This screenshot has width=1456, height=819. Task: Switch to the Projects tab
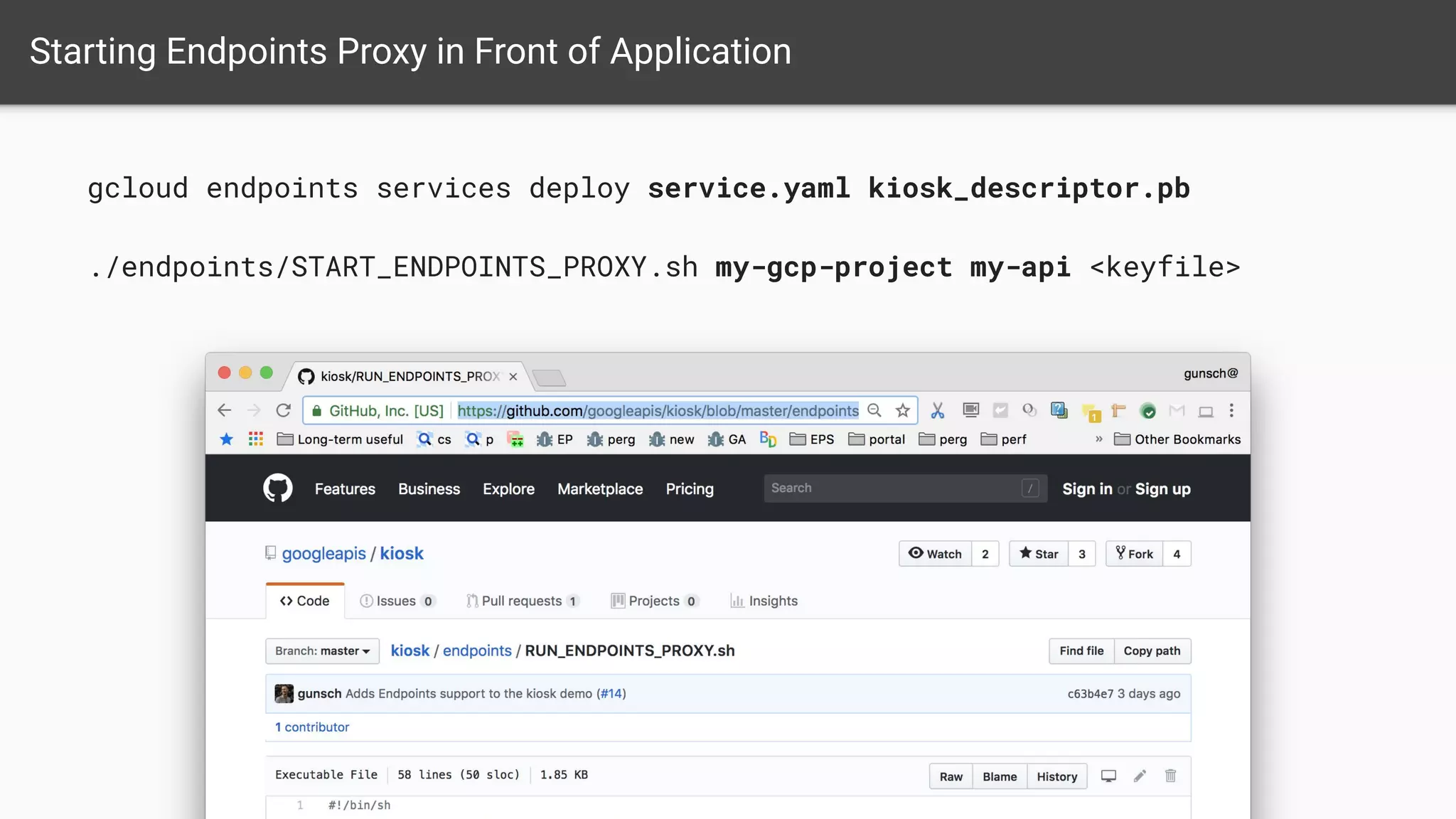tap(655, 601)
